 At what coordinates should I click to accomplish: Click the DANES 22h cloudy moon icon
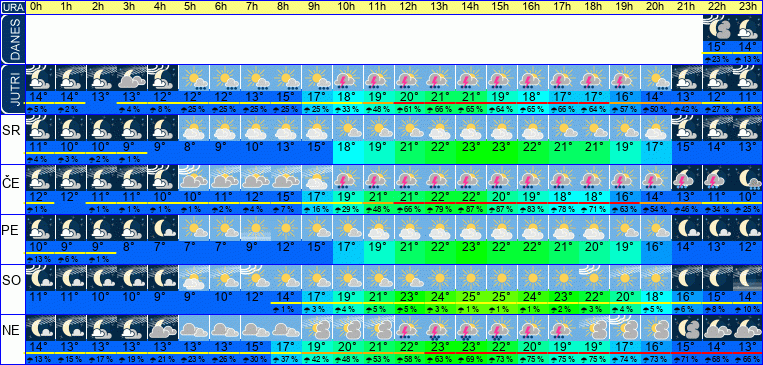point(717,28)
